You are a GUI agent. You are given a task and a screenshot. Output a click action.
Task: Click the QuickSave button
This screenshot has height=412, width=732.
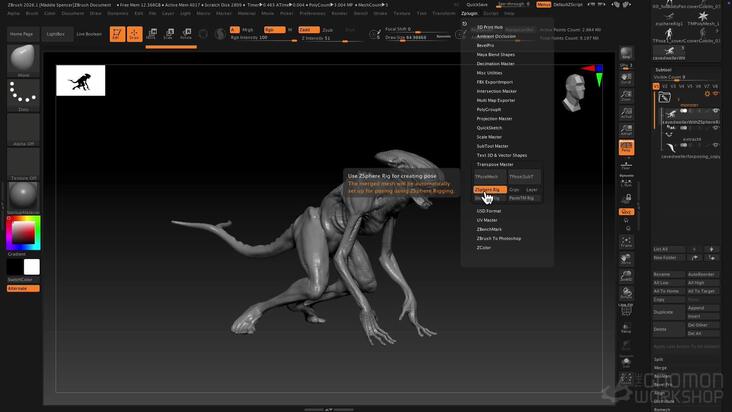pos(477,4)
